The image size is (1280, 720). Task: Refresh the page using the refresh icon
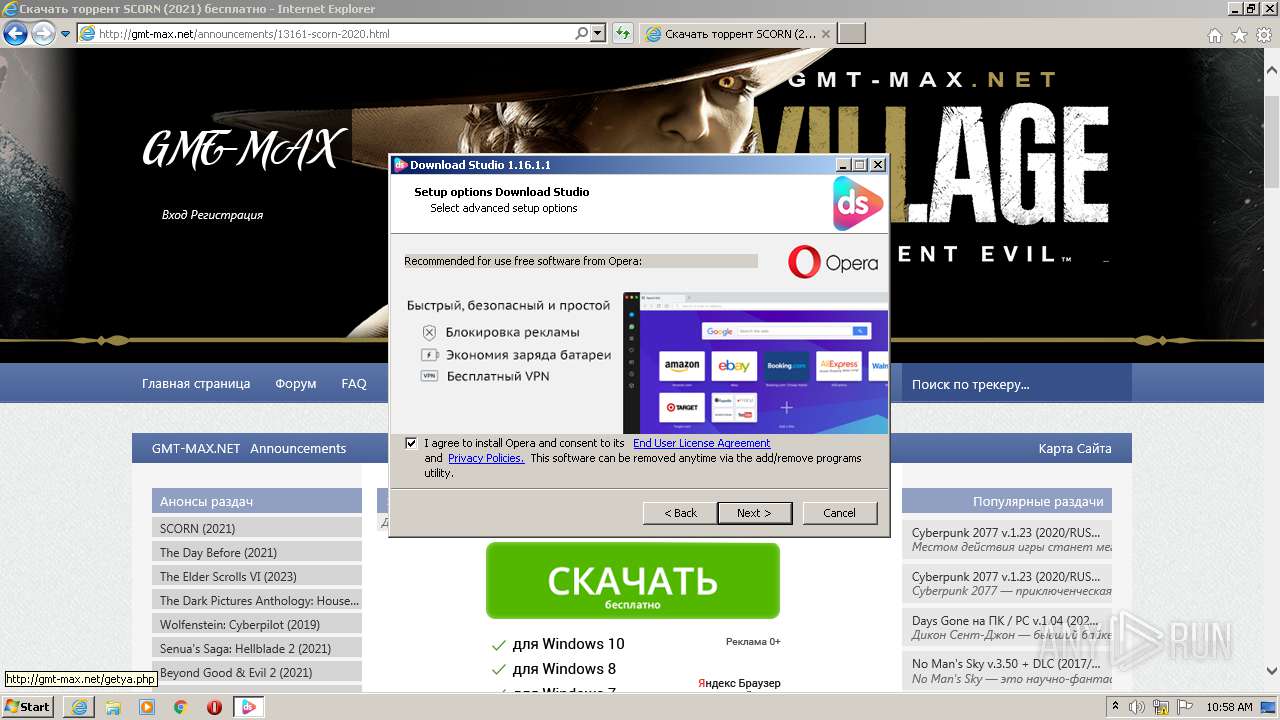[x=623, y=34]
